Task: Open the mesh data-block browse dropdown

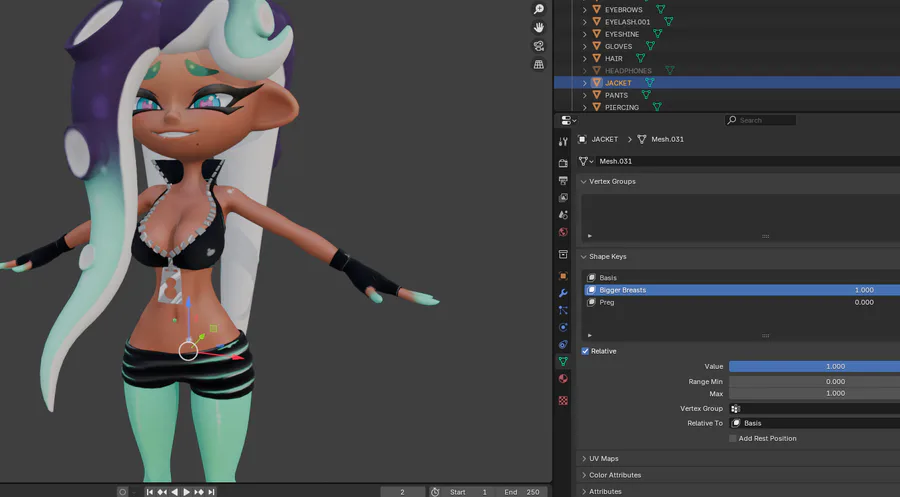Action: (x=586, y=161)
